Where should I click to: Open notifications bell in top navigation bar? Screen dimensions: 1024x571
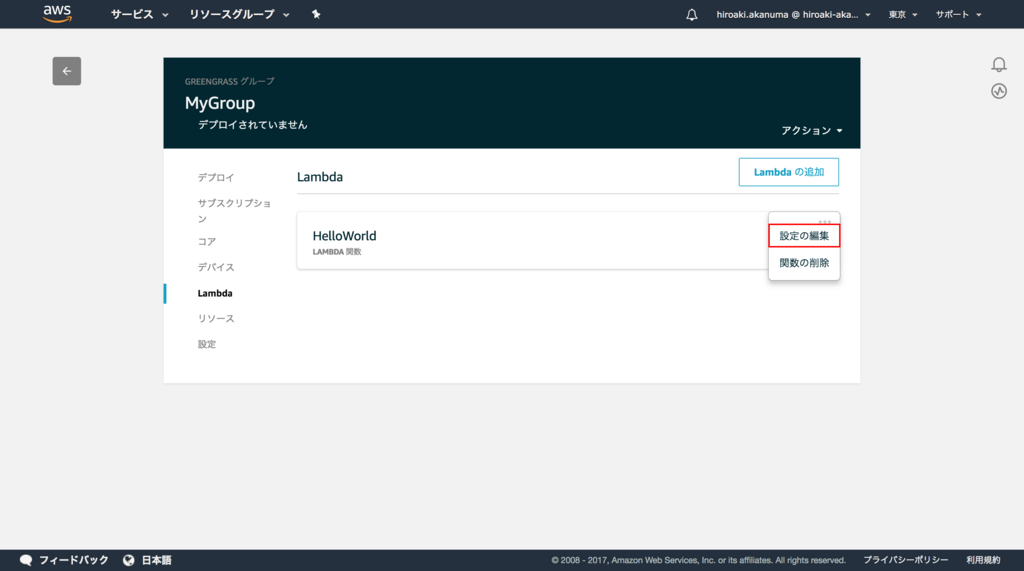[x=692, y=14]
